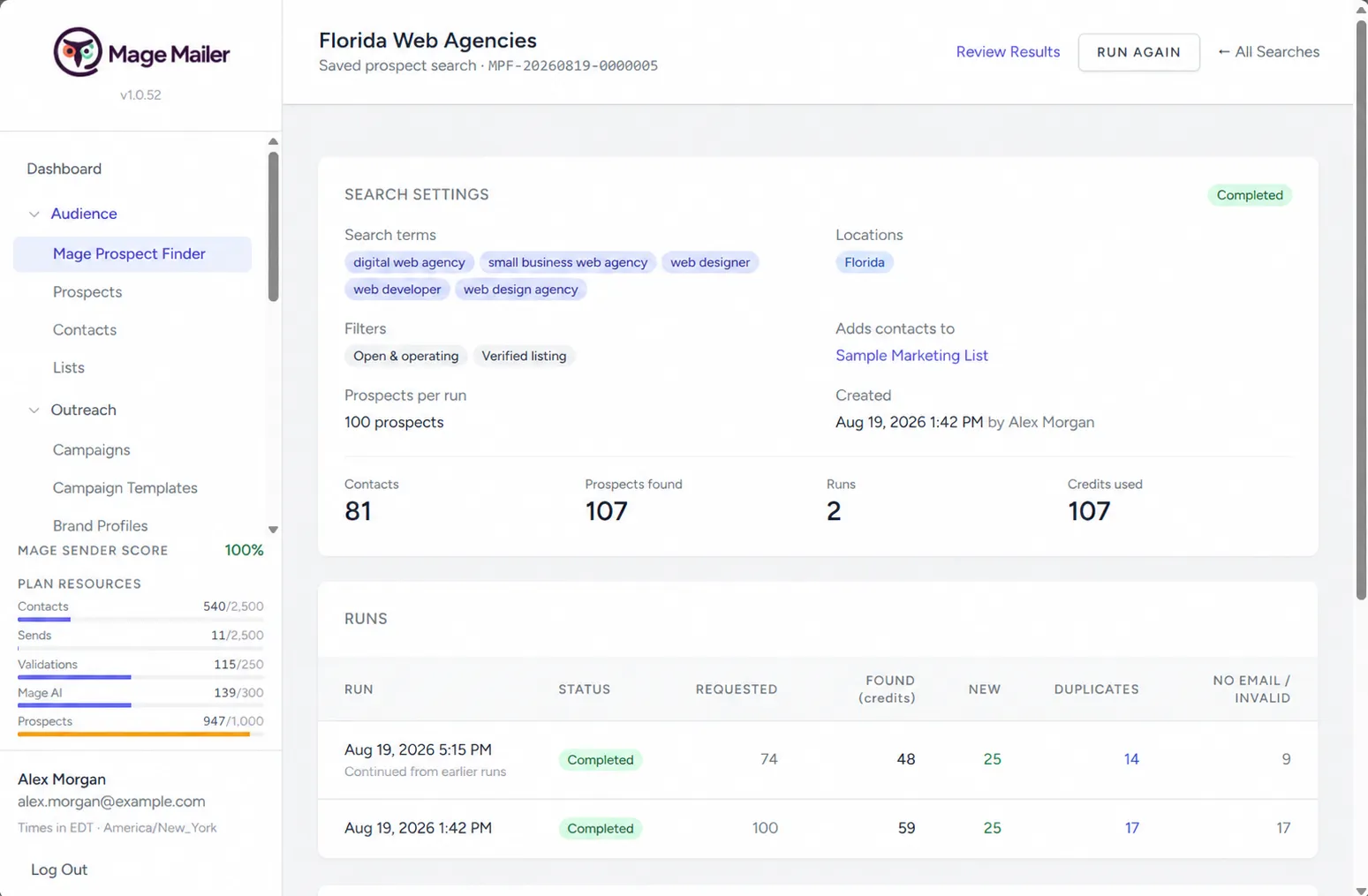Click the Florida location tag
Viewport: 1368px width, 896px height.
[x=865, y=262]
